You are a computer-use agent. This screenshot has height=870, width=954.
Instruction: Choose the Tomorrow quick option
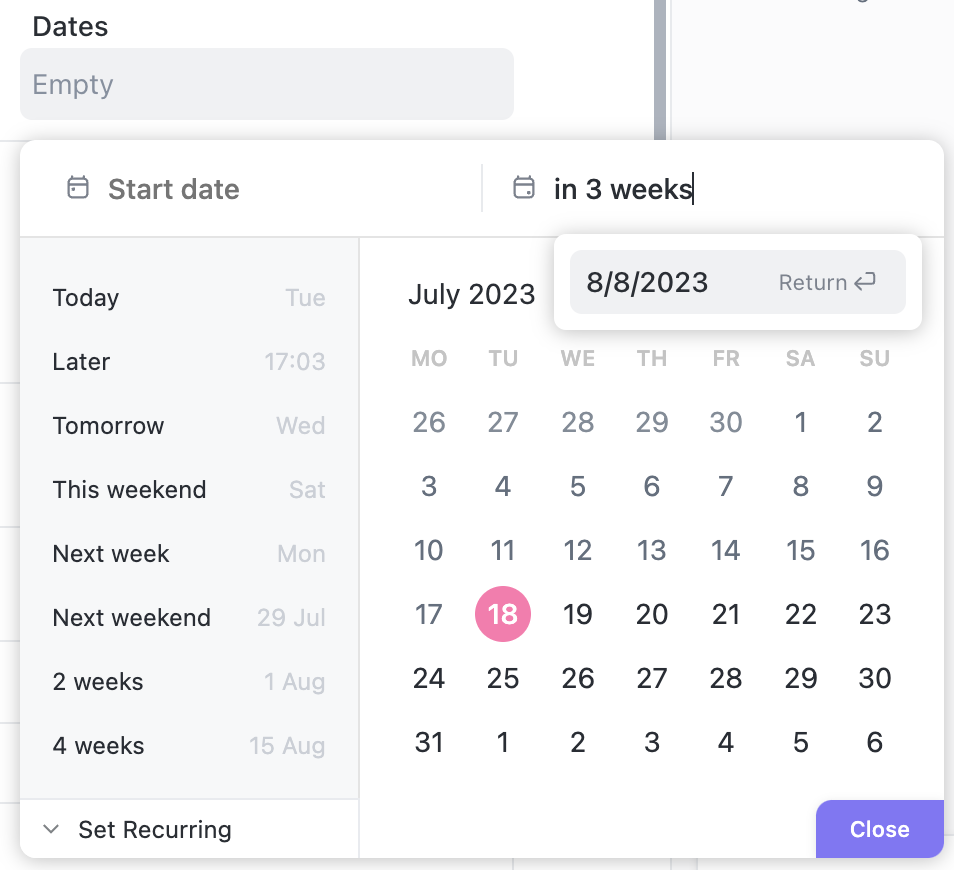point(188,426)
